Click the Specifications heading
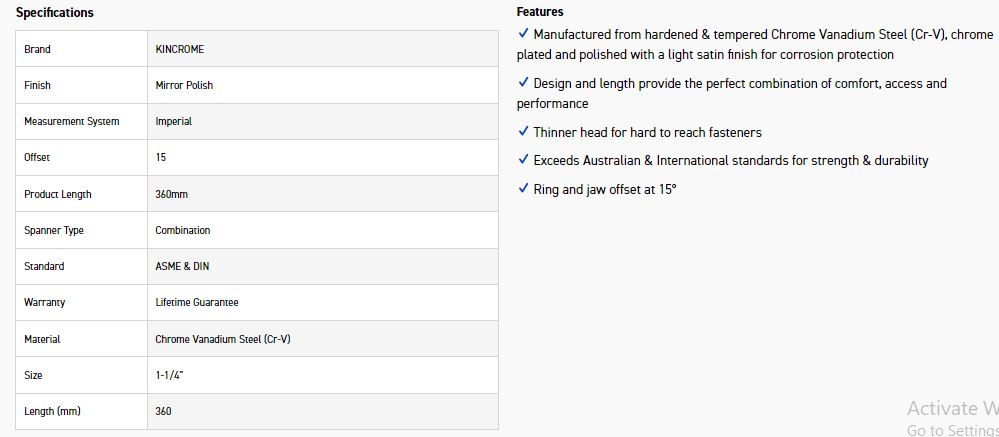This screenshot has width=999, height=437. coord(55,13)
